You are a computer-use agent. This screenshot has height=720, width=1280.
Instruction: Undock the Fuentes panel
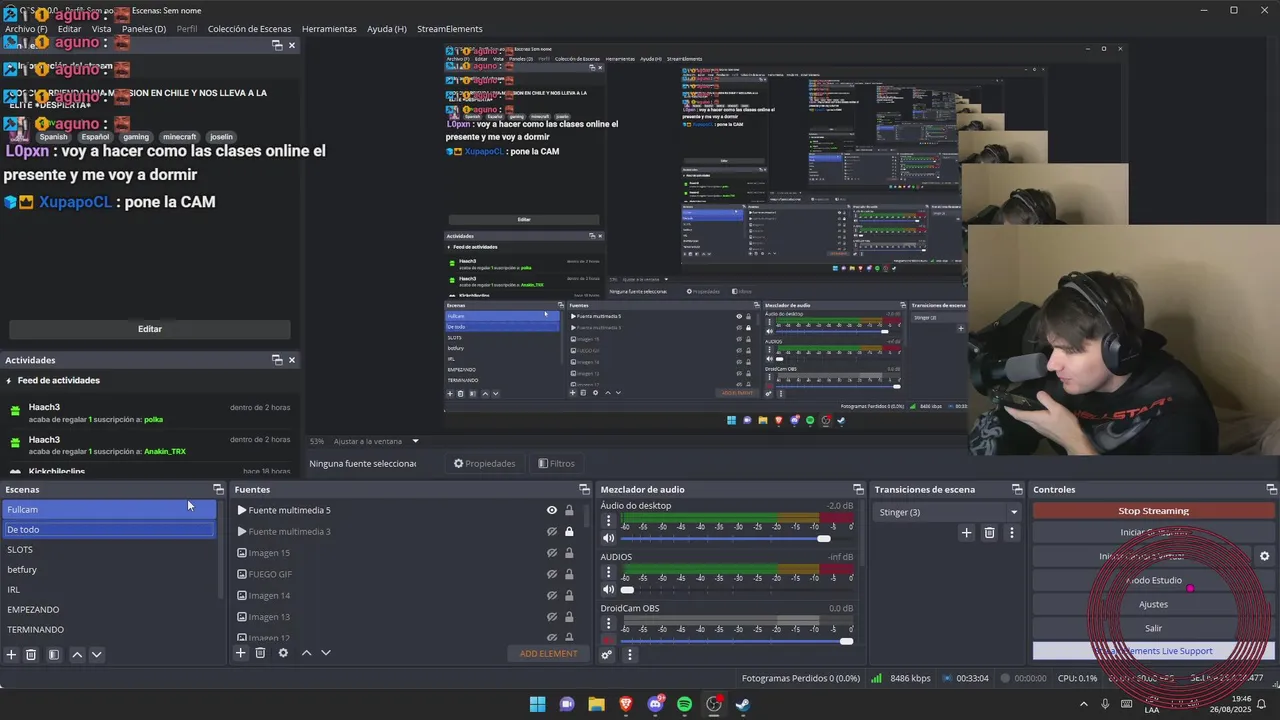(x=584, y=489)
